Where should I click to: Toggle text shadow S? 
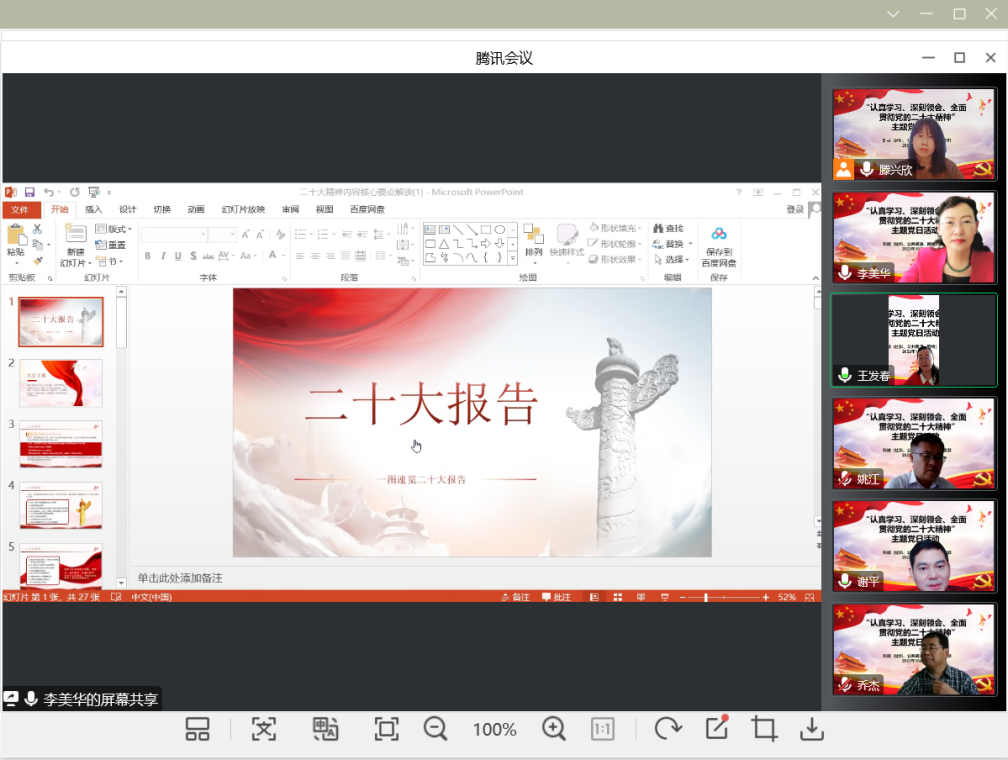[x=193, y=256]
